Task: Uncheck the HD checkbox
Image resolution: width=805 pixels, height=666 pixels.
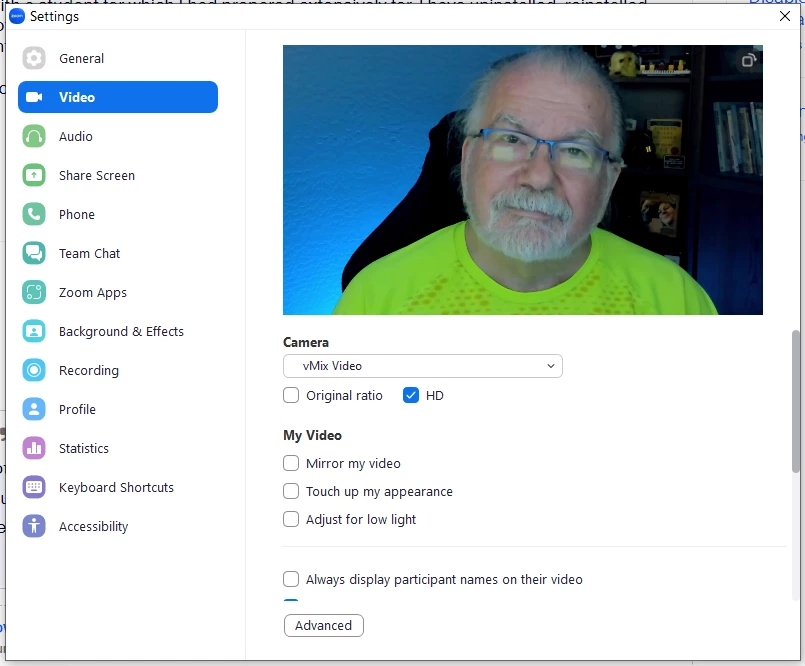Action: coord(411,395)
